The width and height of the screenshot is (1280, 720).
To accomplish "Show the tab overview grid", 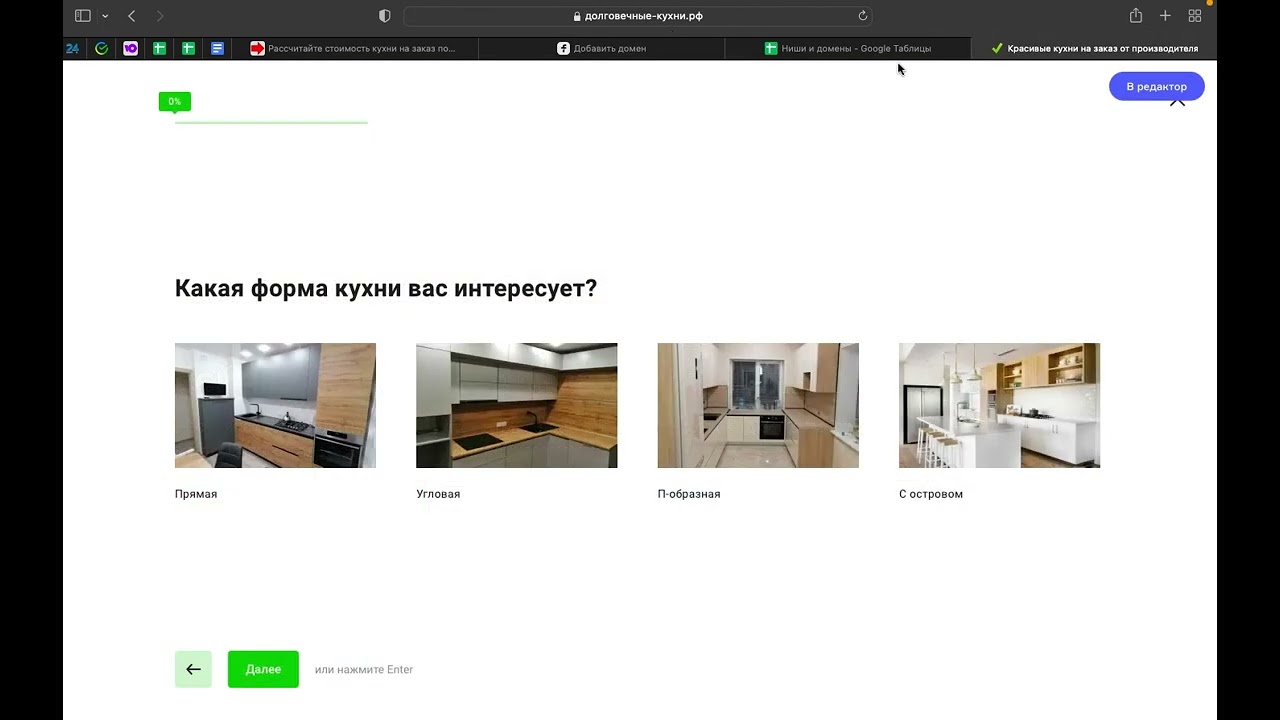I will tap(1195, 16).
